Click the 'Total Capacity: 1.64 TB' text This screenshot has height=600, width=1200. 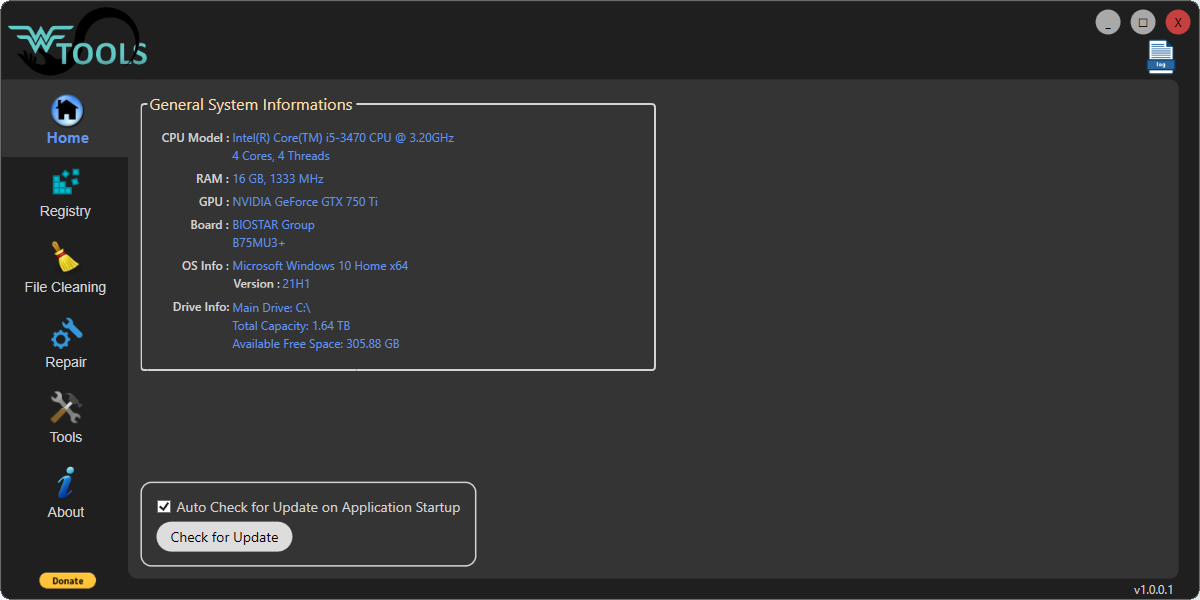(x=291, y=326)
